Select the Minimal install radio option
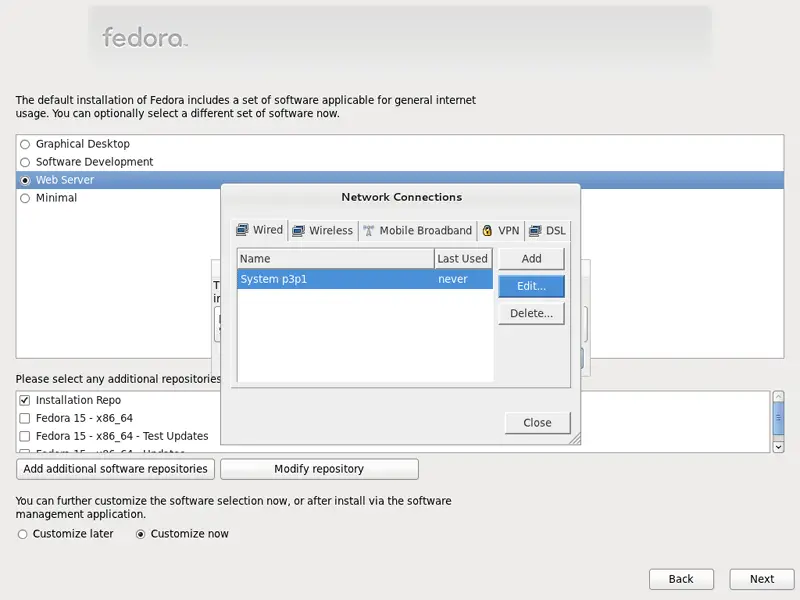 click(25, 198)
